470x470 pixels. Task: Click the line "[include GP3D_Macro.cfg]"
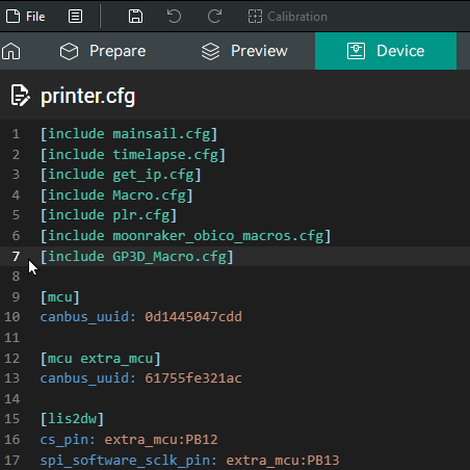(x=137, y=257)
